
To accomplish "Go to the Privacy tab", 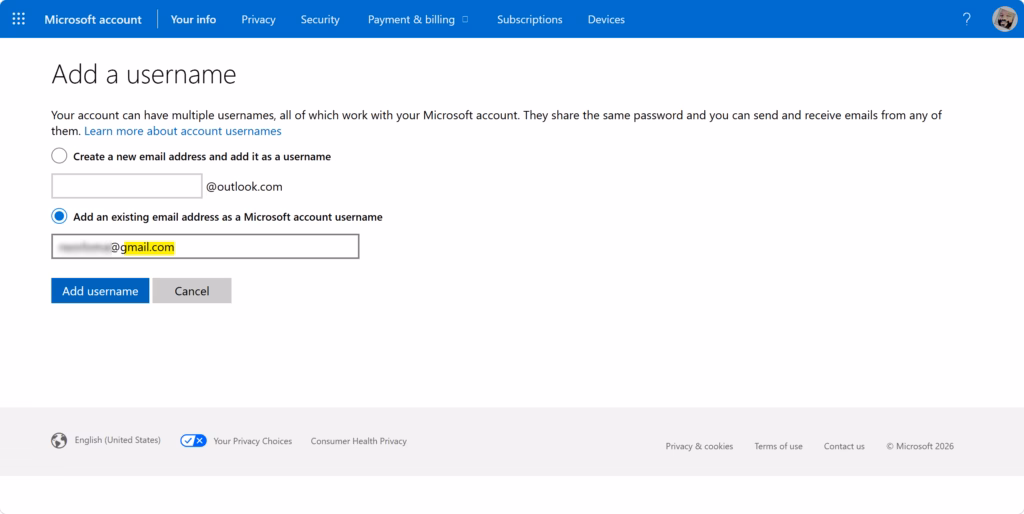I will [x=259, y=20].
